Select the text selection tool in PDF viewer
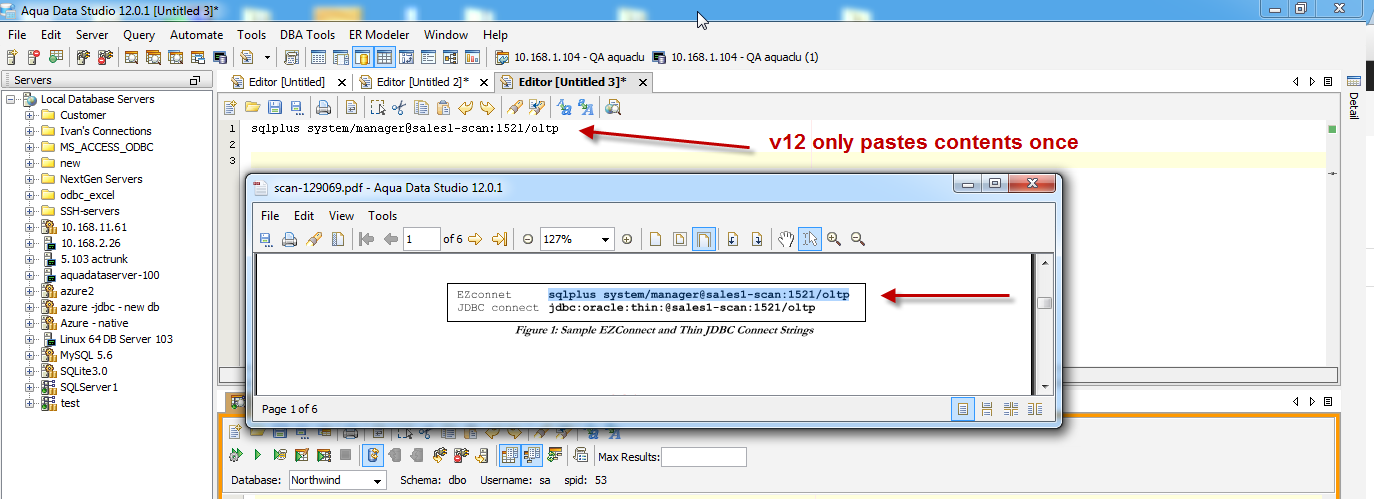1374x499 pixels. tap(810, 239)
